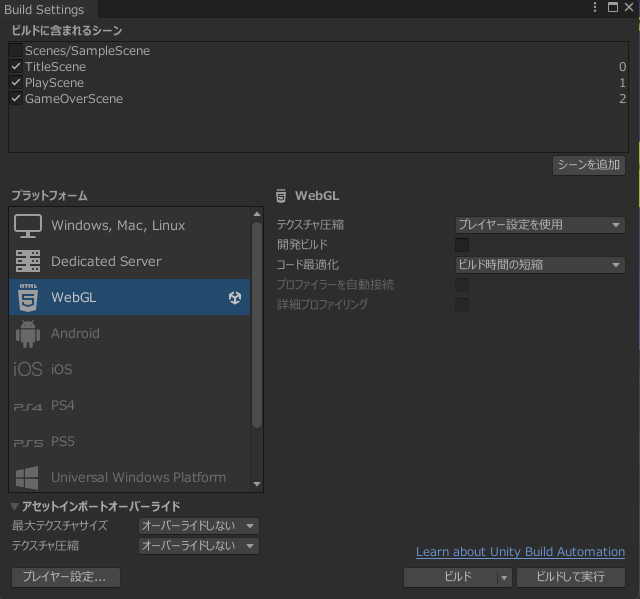Click the Dedicated Server rack icon
This screenshot has height=599, width=640.
click(x=28, y=261)
